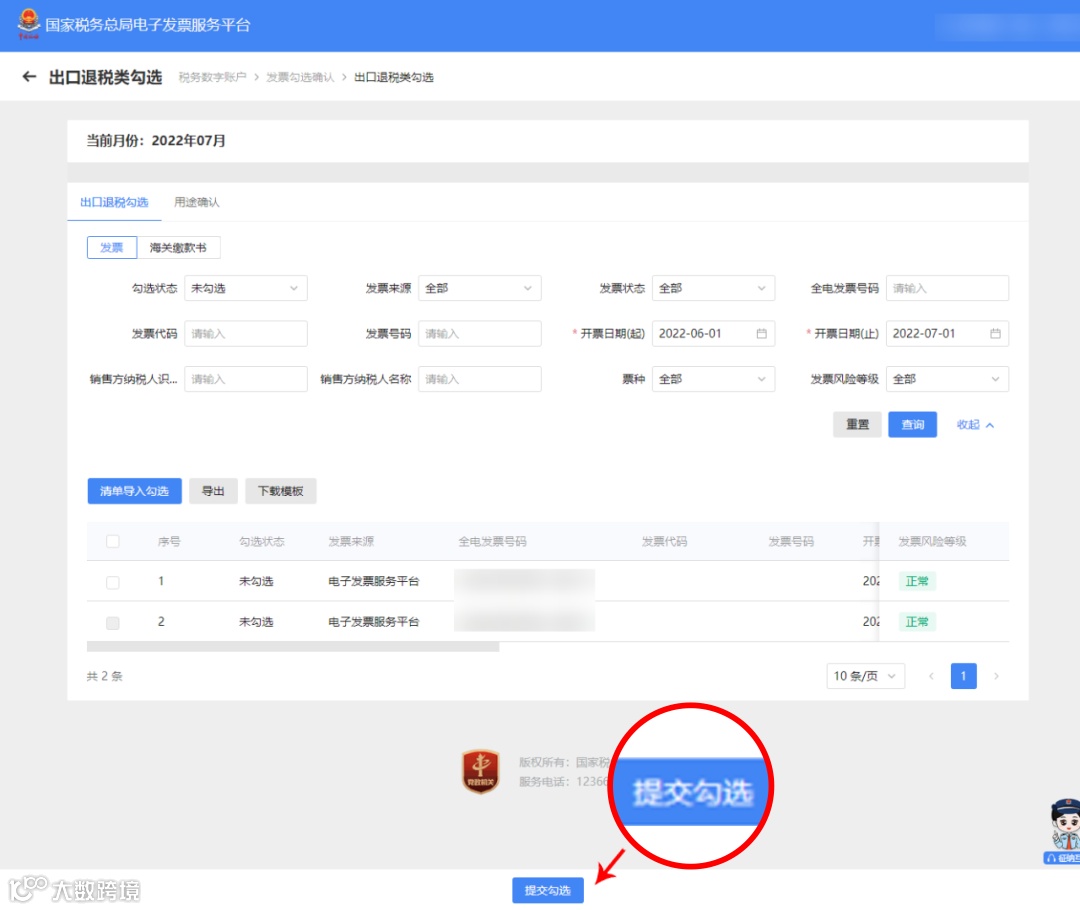Collapse filters with 收起 link

[x=975, y=424]
